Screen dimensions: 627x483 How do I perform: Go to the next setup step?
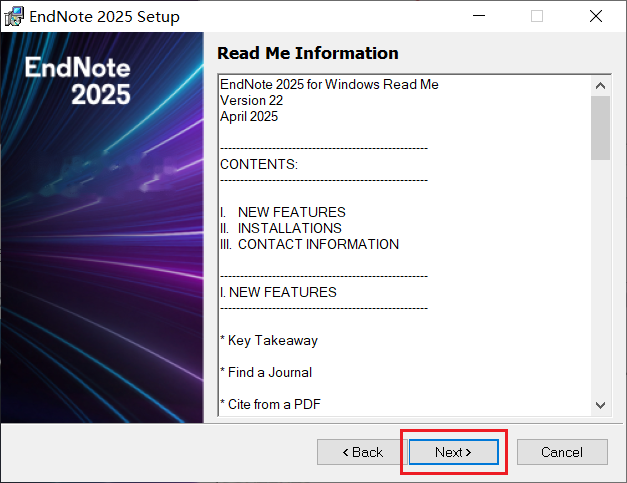453,452
